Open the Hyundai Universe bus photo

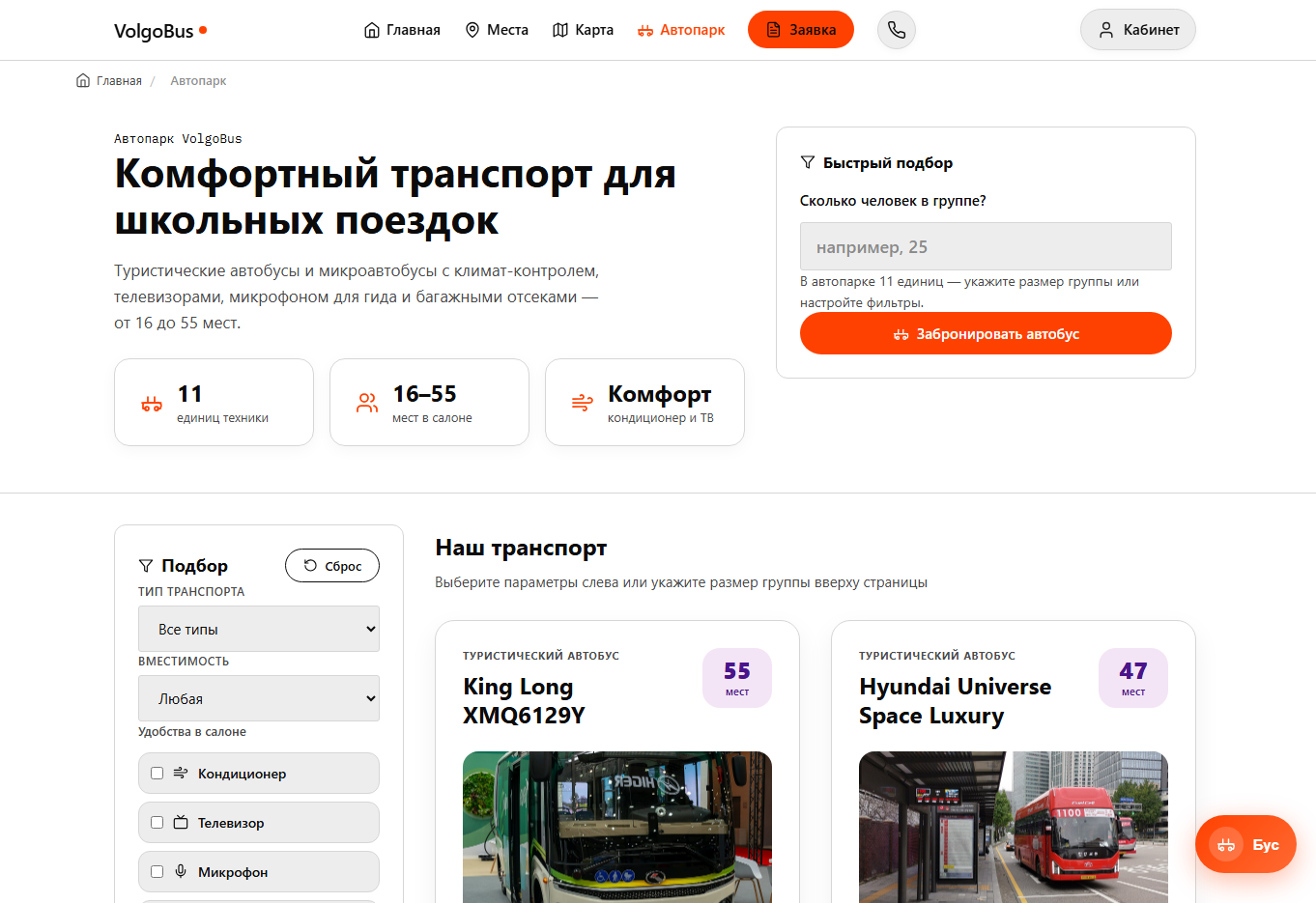point(1014,827)
